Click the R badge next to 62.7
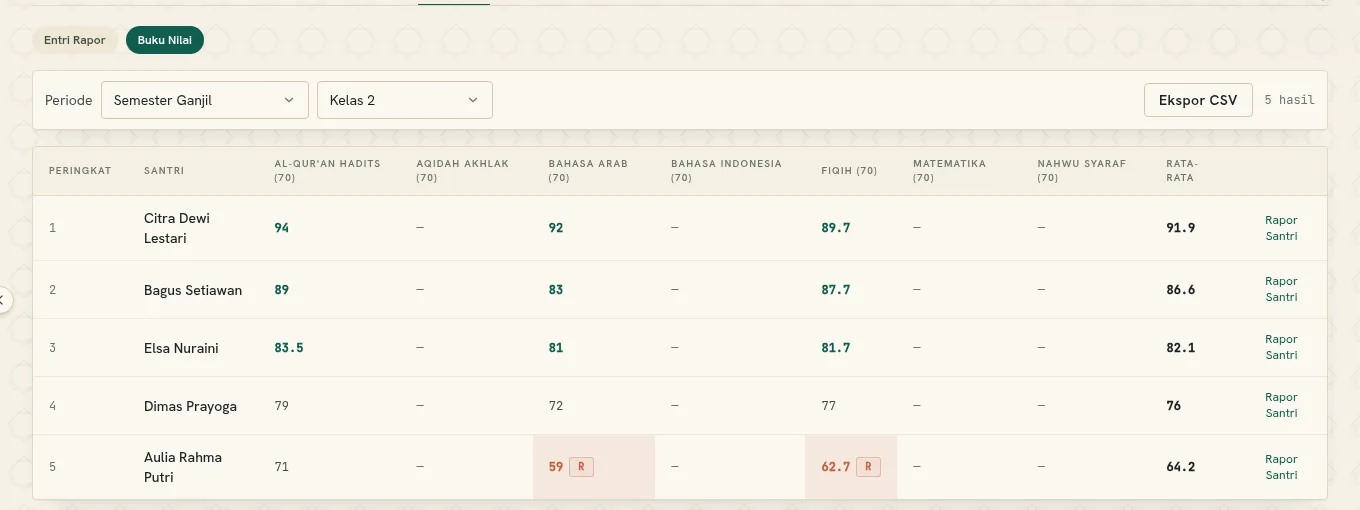Viewport: 1360px width, 510px height. click(x=868, y=467)
